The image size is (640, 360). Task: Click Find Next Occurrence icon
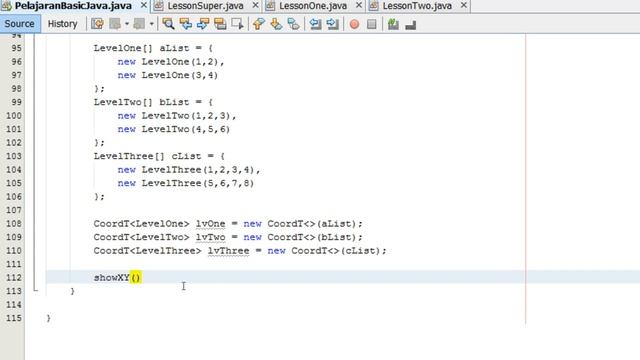[203, 24]
